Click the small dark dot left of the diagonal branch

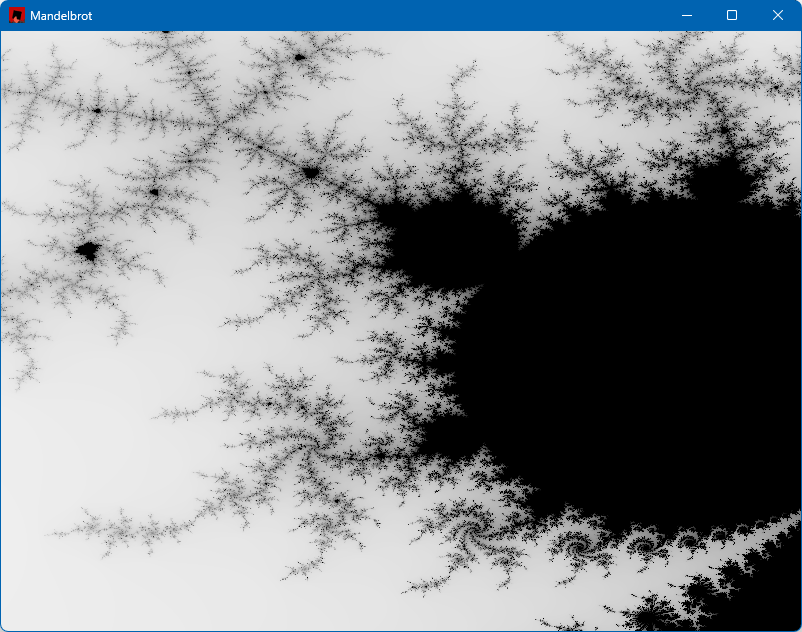[x=154, y=192]
